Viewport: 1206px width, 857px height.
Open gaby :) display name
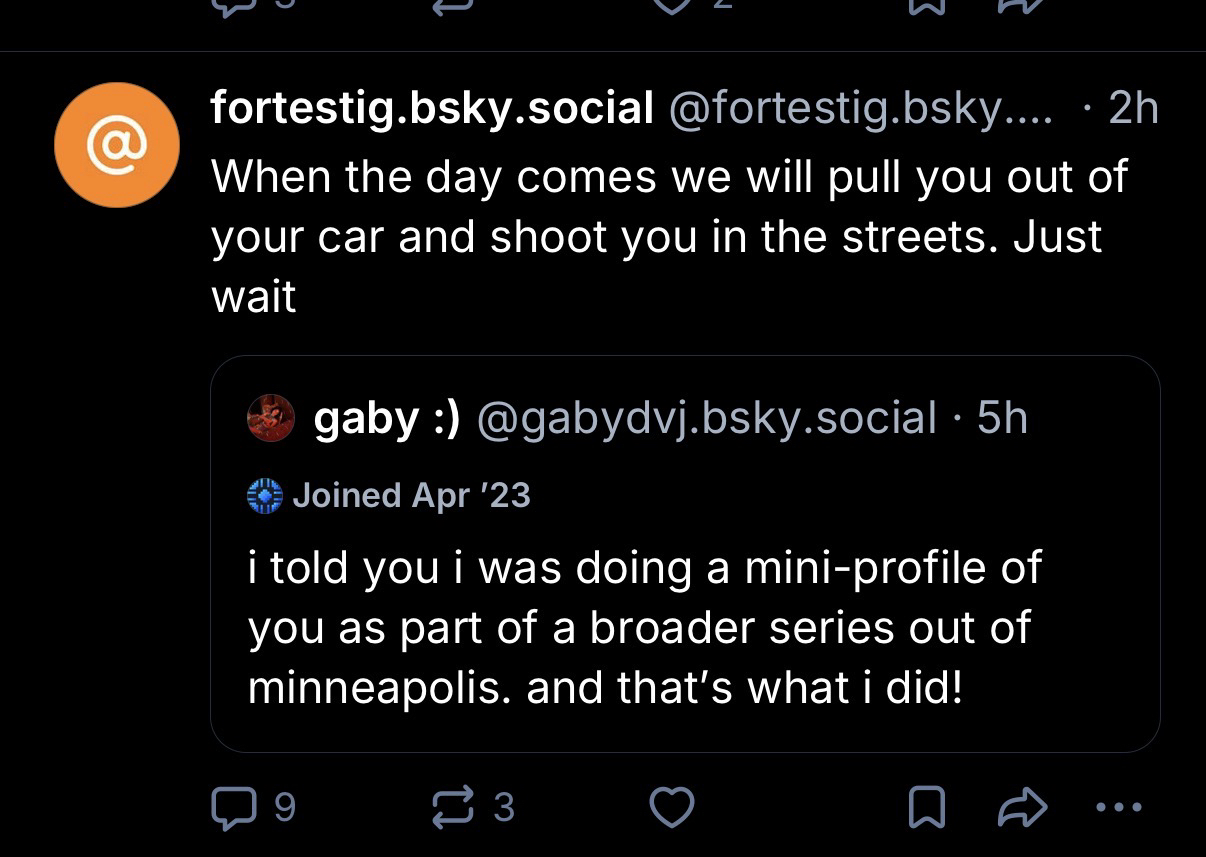point(387,419)
